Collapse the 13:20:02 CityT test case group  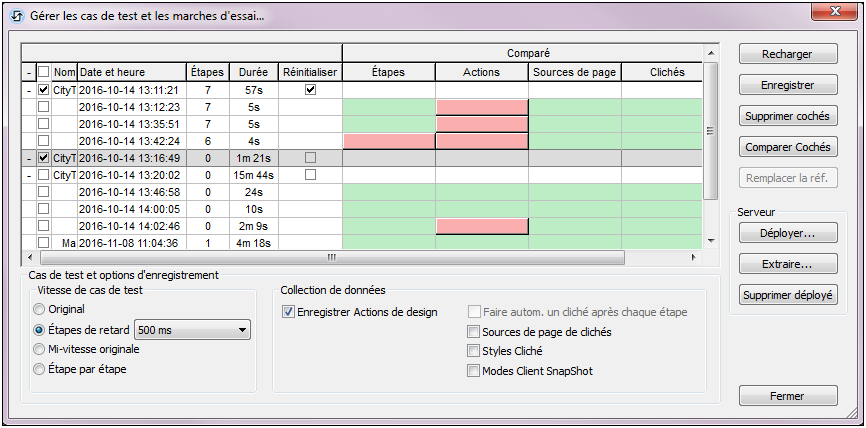(x=27, y=174)
